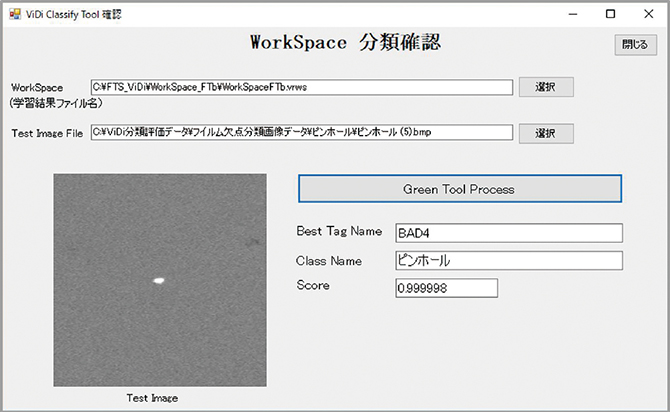Maximize the ViDi Classify Tool window
The image size is (670, 412).
pyautogui.click(x=611, y=14)
